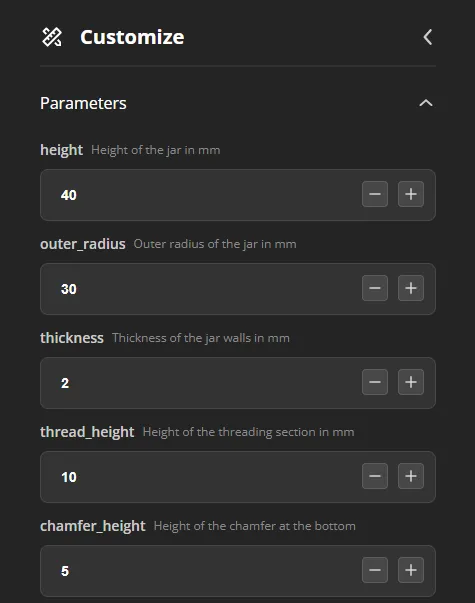Decrease the chamfer_height value
The height and width of the screenshot is (603, 475).
point(375,570)
